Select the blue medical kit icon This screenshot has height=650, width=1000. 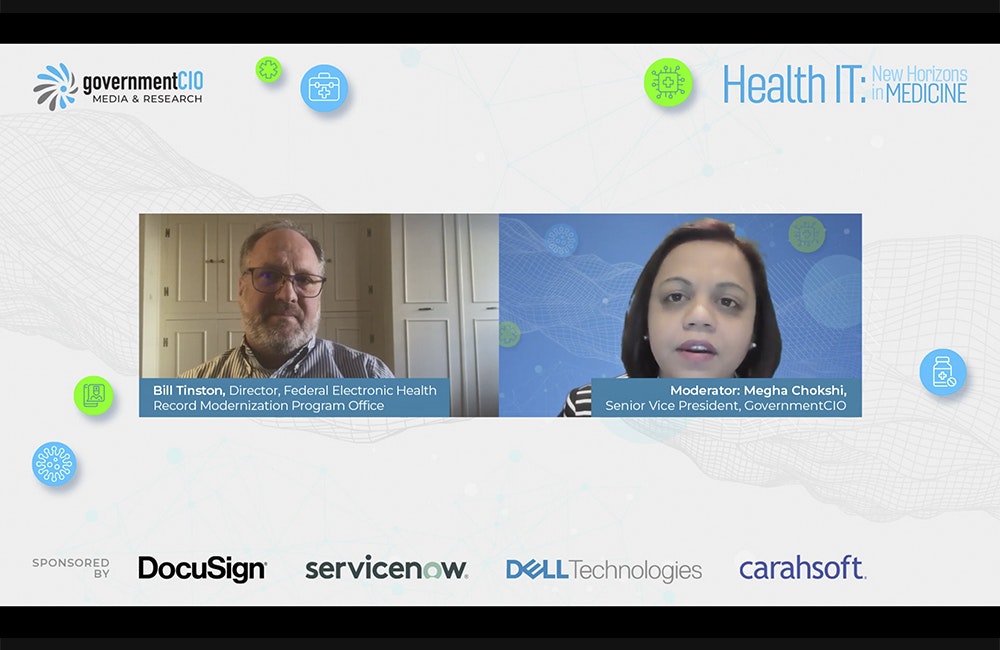324,88
